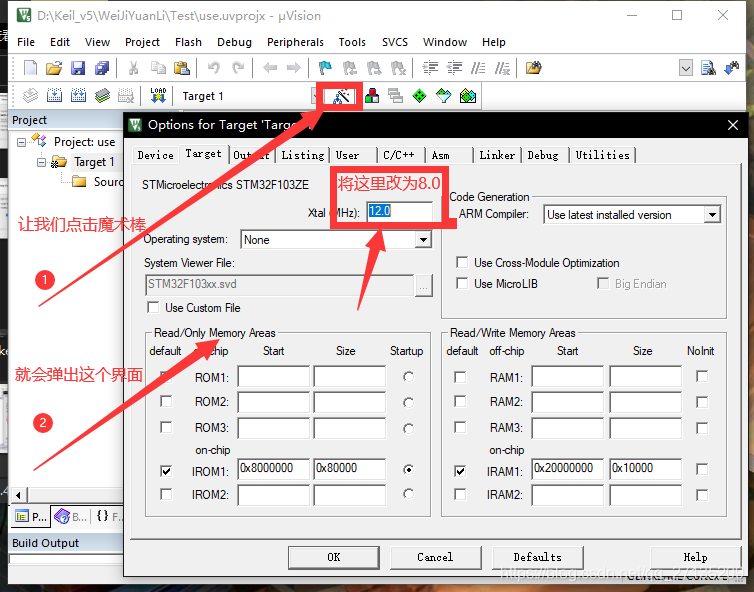Click the Defaults button
Image resolution: width=754 pixels, height=592 pixels.
tap(538, 557)
